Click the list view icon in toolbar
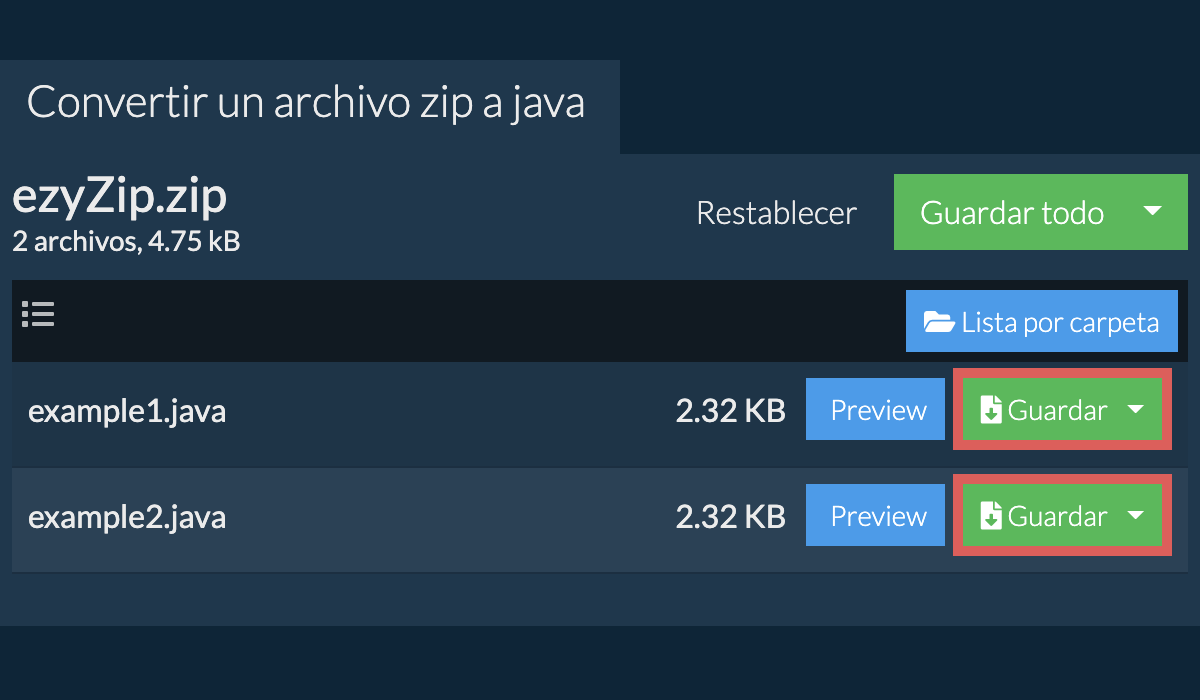The width and height of the screenshot is (1200, 700). [38, 315]
